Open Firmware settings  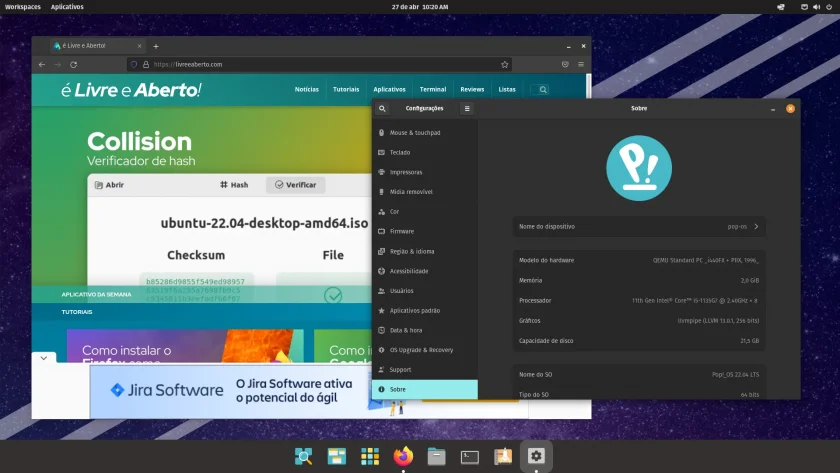click(x=425, y=231)
